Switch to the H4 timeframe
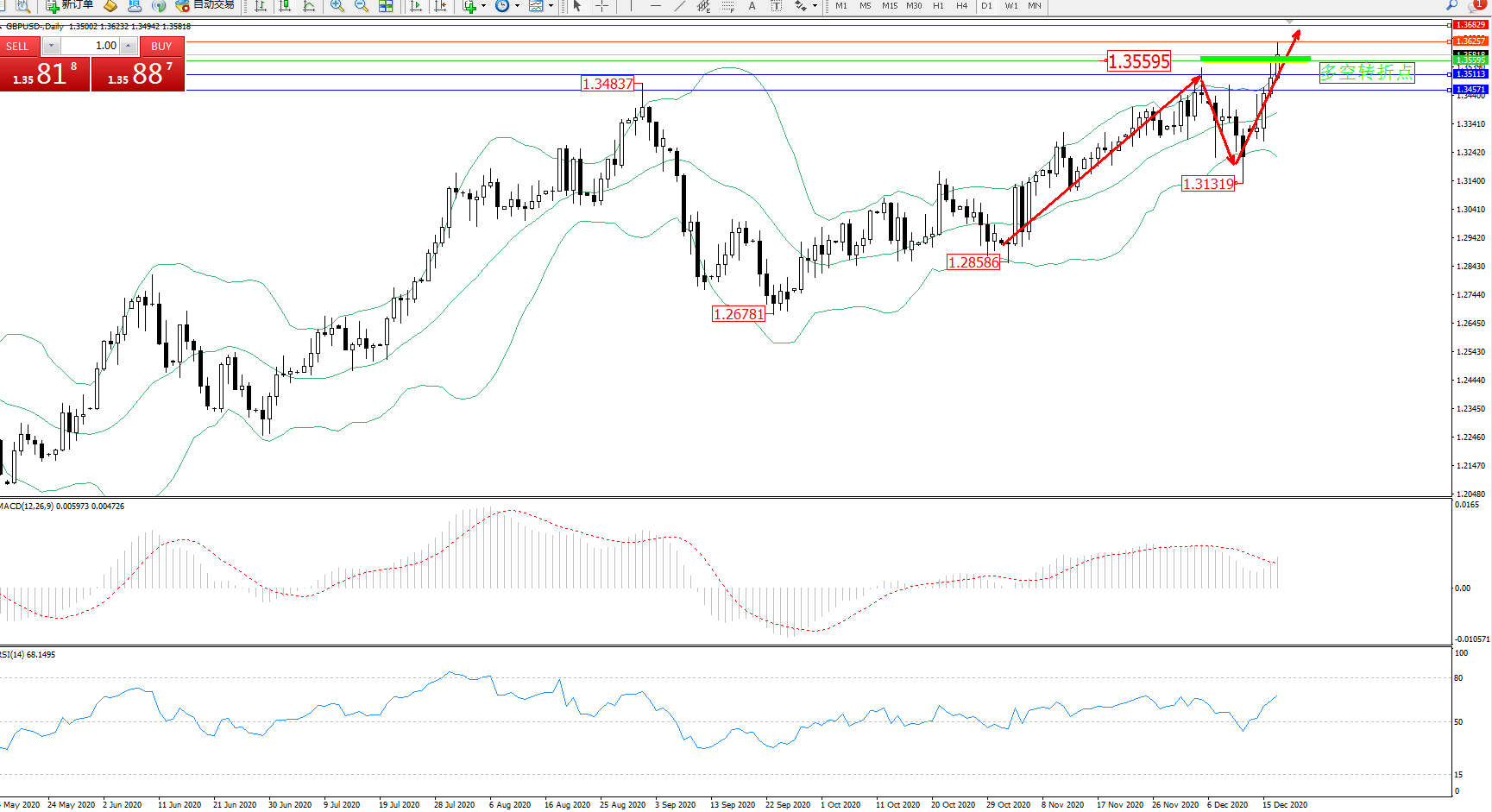Screen dimensions: 1492x812 (961, 6)
